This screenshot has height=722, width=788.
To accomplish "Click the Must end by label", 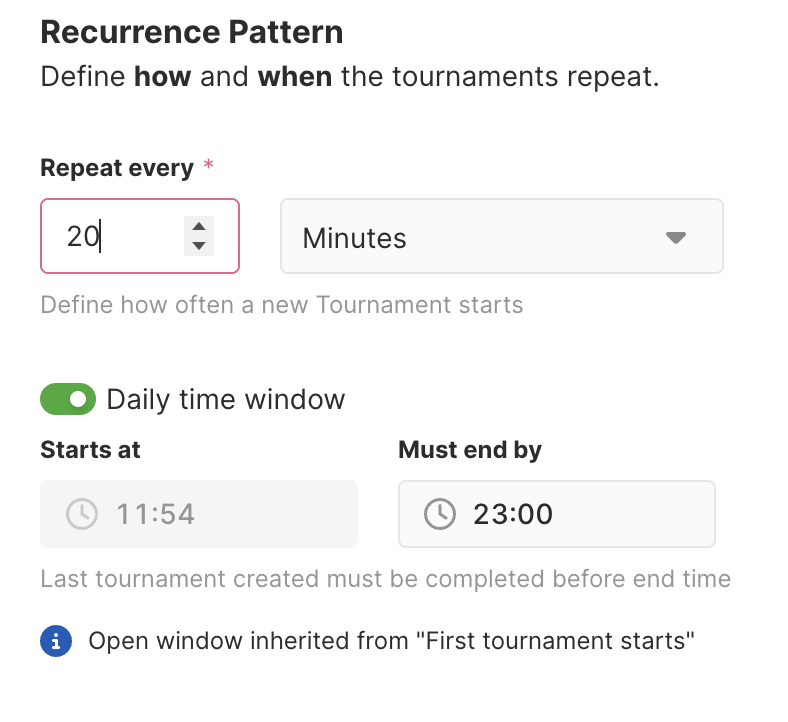I will (x=469, y=450).
